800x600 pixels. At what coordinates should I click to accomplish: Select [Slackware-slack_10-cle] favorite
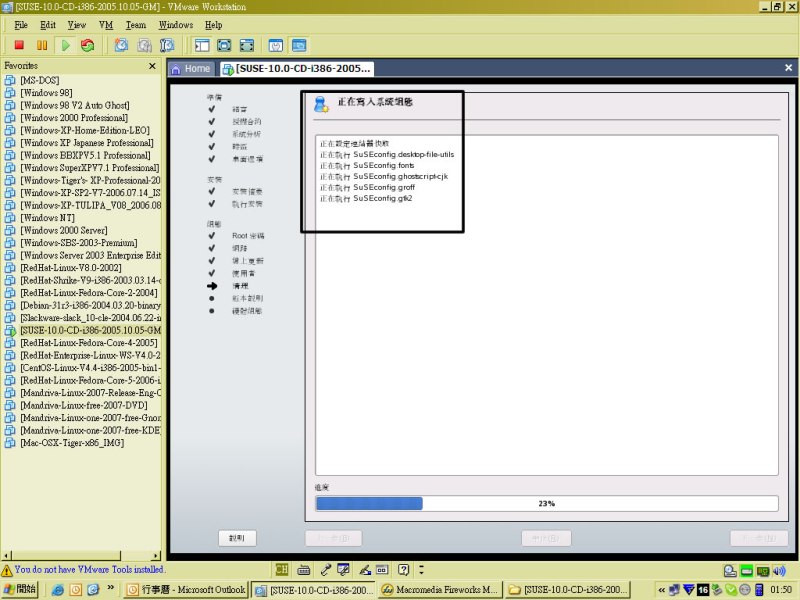90,318
